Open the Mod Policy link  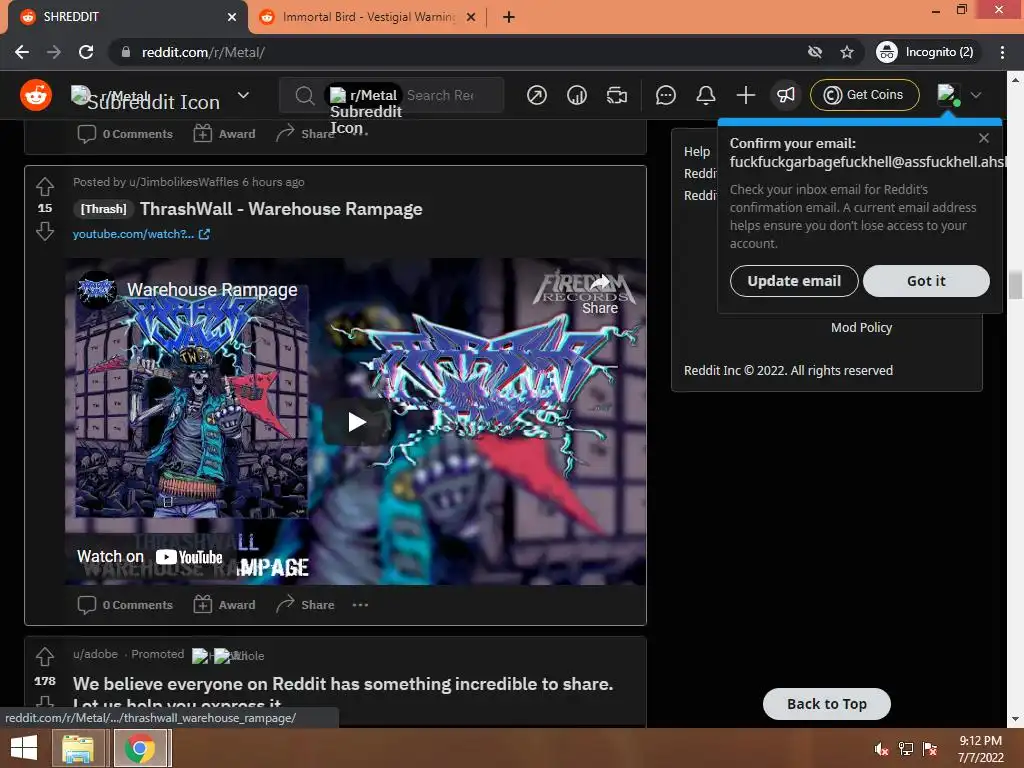pos(861,327)
